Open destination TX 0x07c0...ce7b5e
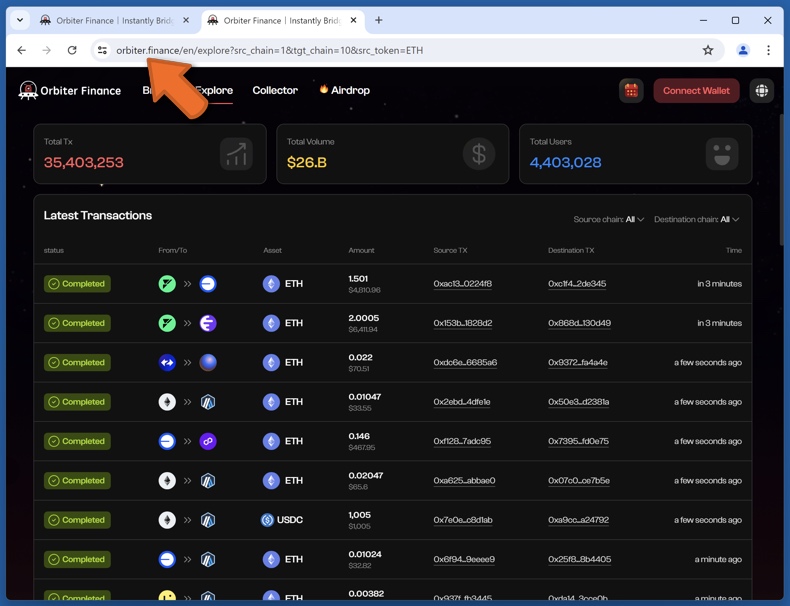Image resolution: width=790 pixels, height=606 pixels. [579, 481]
